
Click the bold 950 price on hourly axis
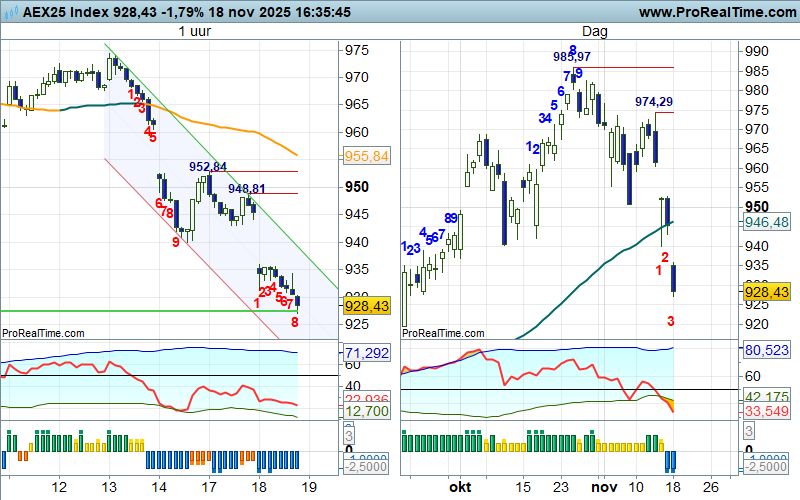pos(357,187)
